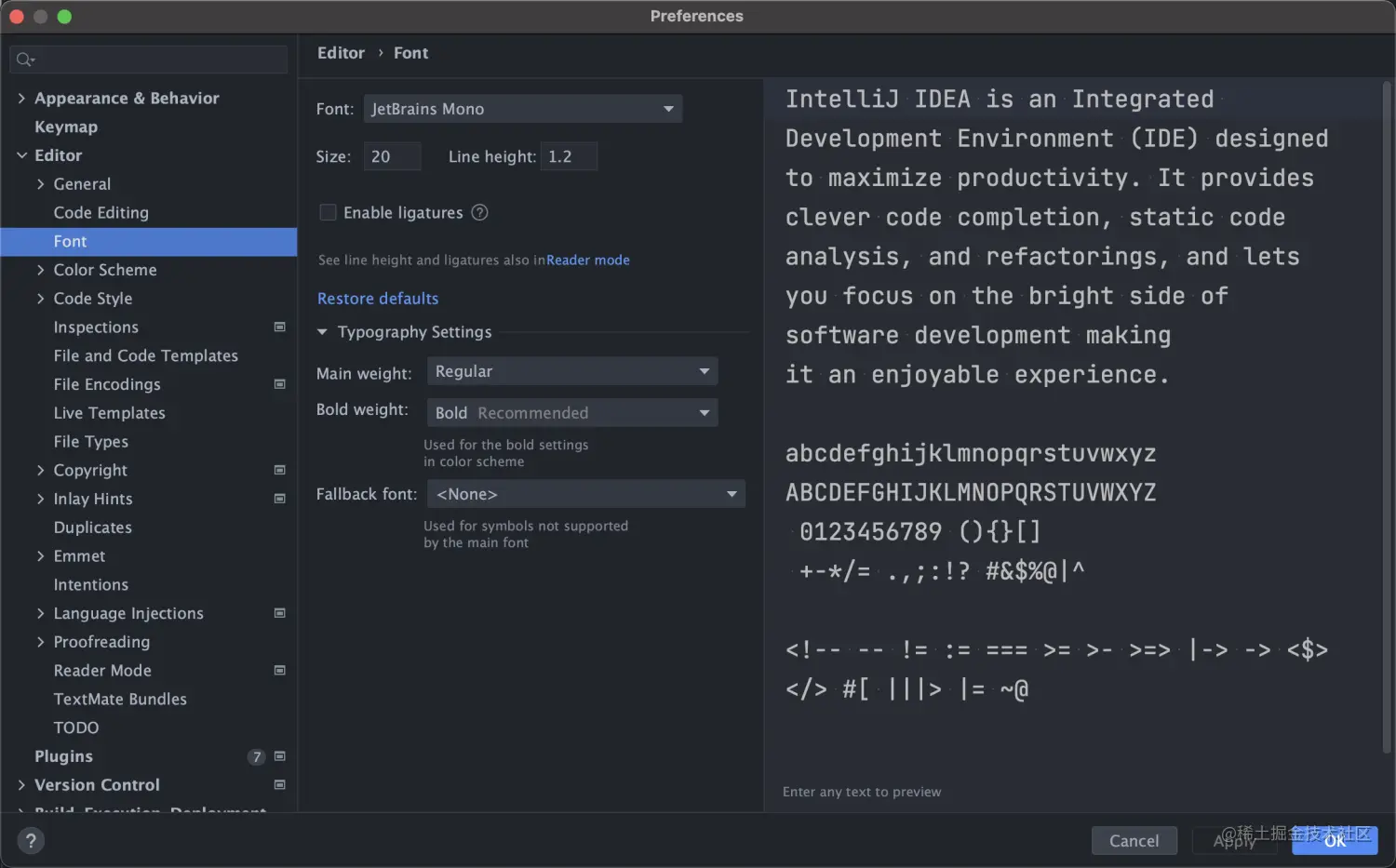This screenshot has height=868, width=1396.
Task: Click project-level icon next to Language Injections
Action: [279, 613]
